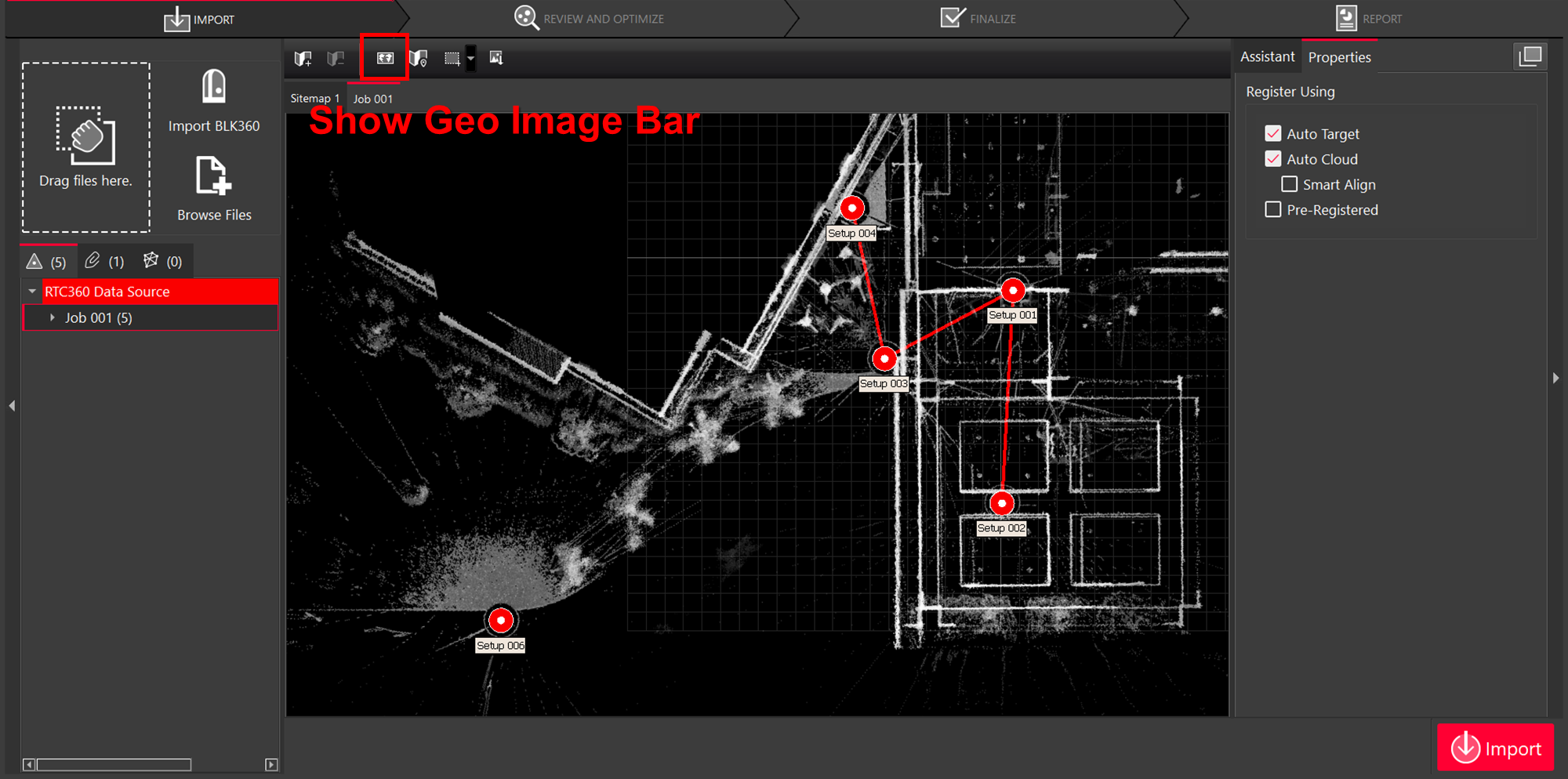The height and width of the screenshot is (779, 1568).
Task: Select the rectangular selection tool icon
Action: pos(453,57)
